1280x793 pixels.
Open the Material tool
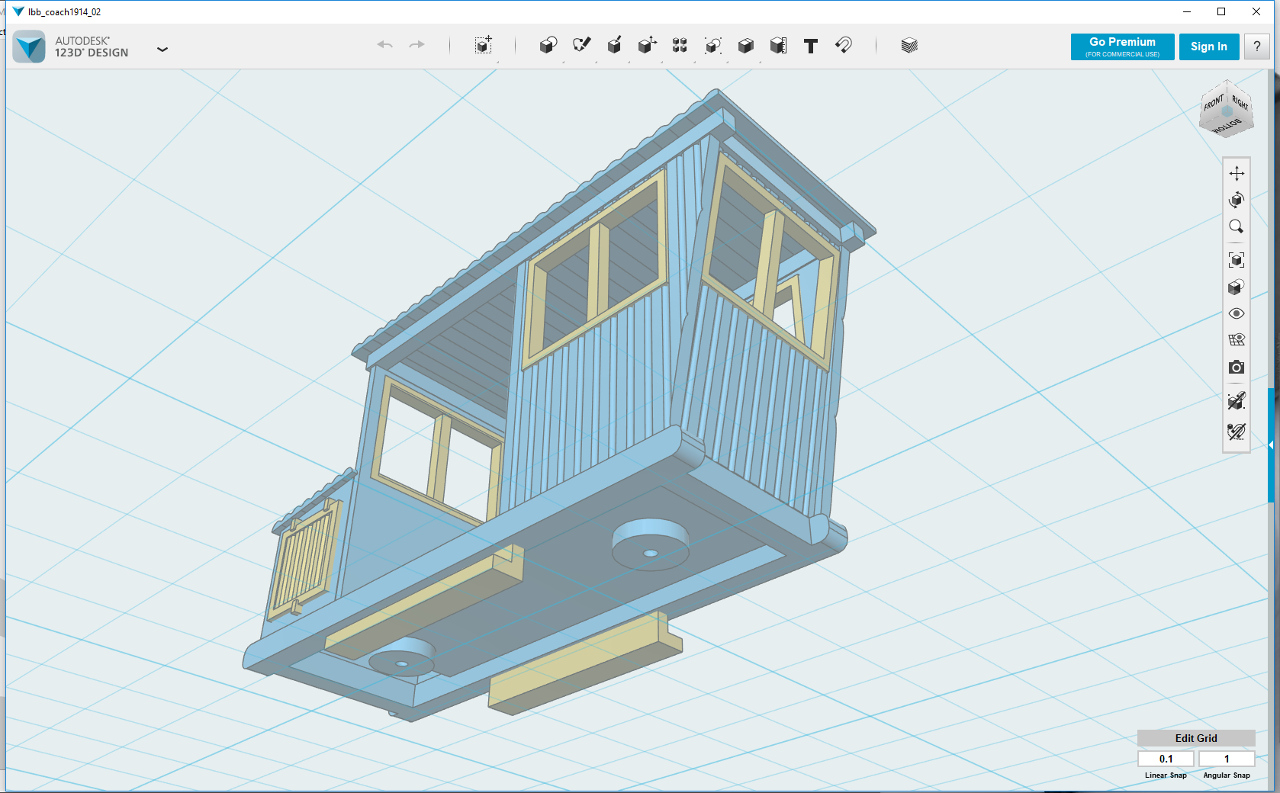click(909, 45)
